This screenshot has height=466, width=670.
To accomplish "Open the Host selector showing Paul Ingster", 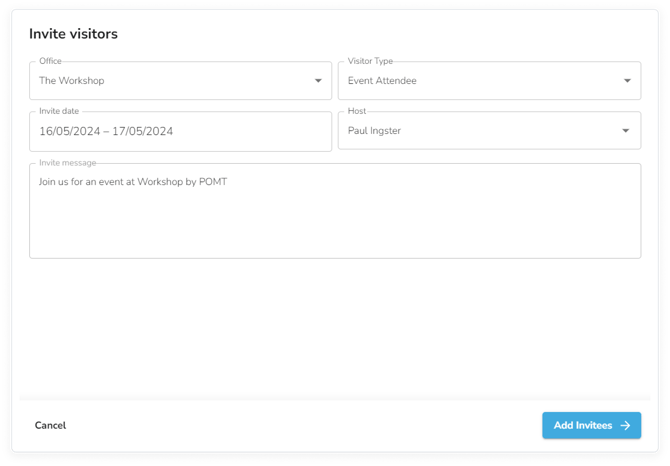I will point(489,131).
